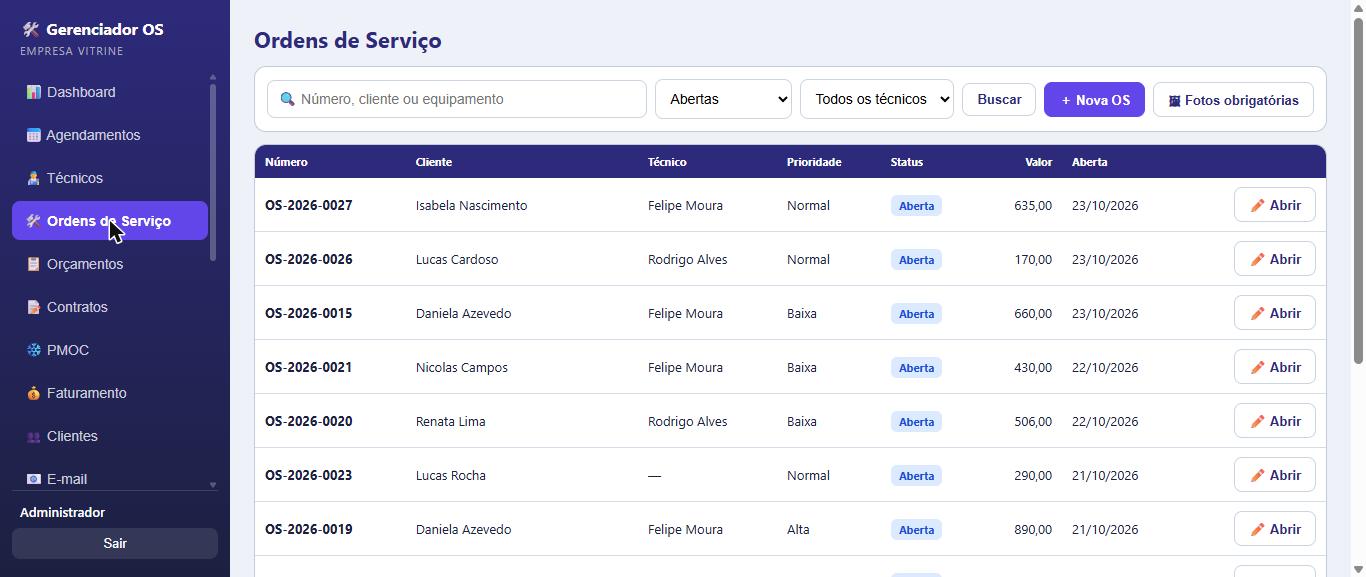
Task: Click Prioridade column header
Action: point(814,162)
